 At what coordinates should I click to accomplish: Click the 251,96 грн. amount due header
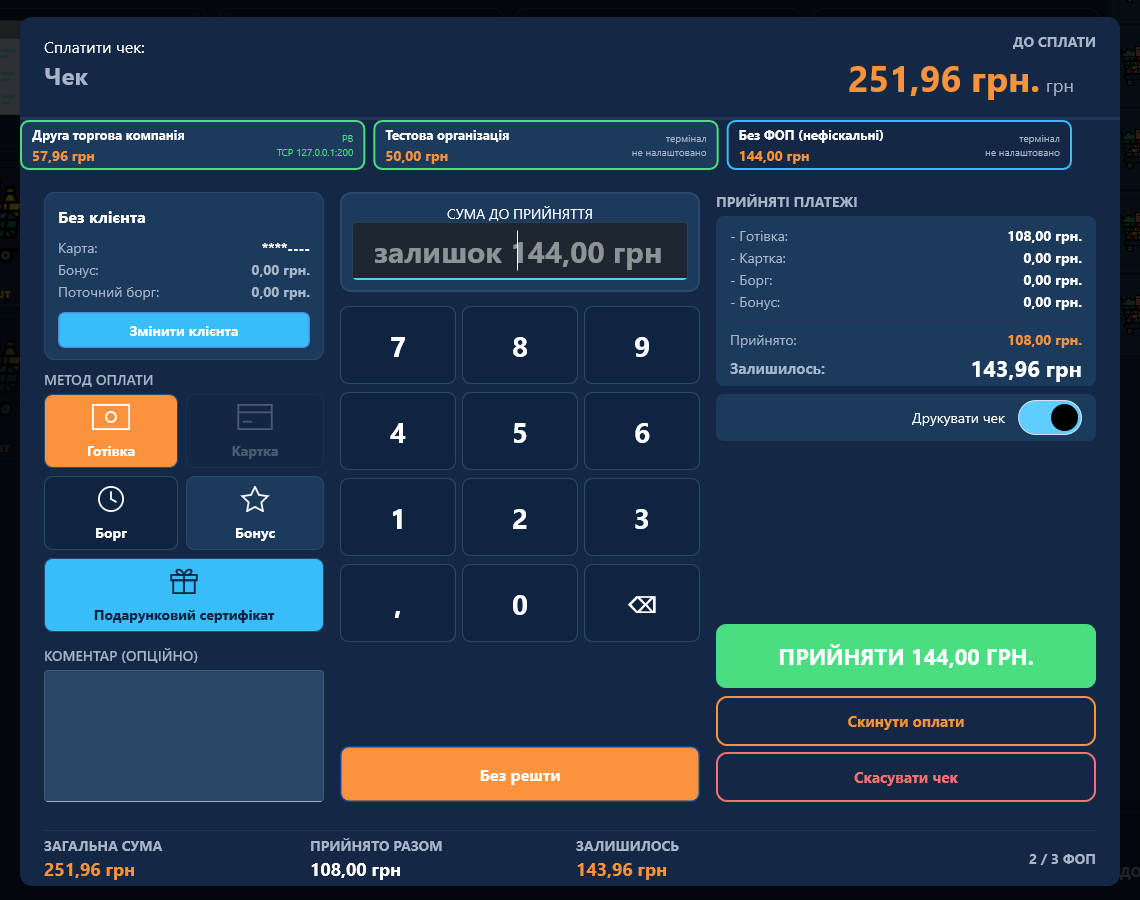coord(944,79)
